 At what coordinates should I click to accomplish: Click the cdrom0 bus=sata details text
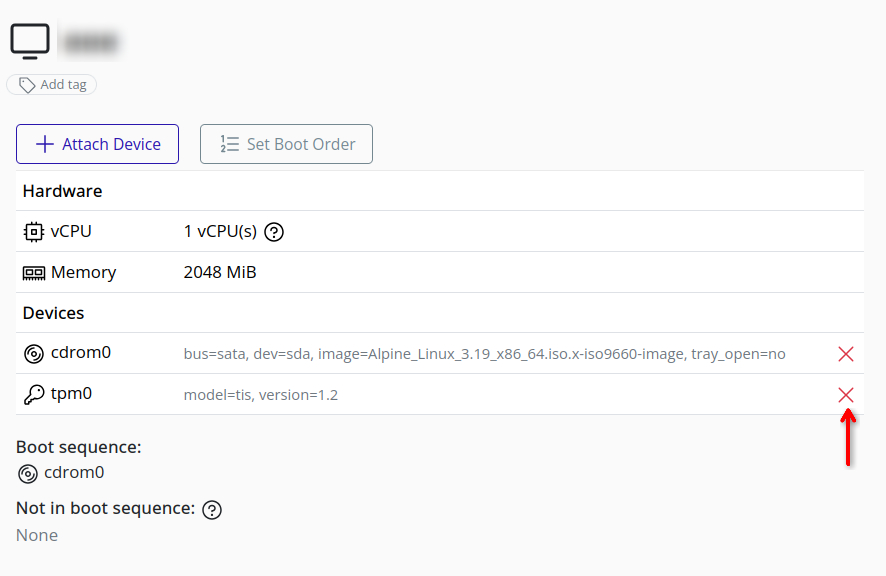pos(484,354)
